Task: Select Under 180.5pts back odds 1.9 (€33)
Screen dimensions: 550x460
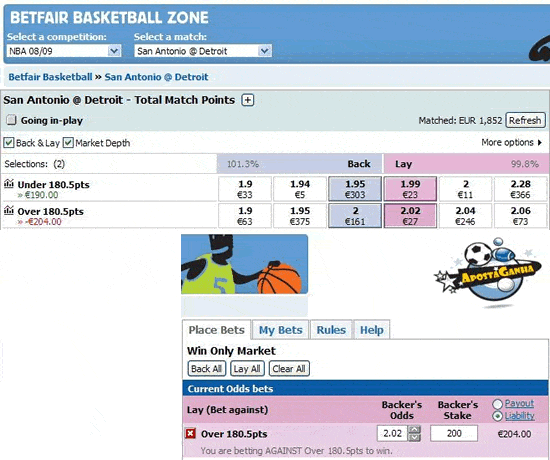Action: [x=245, y=189]
